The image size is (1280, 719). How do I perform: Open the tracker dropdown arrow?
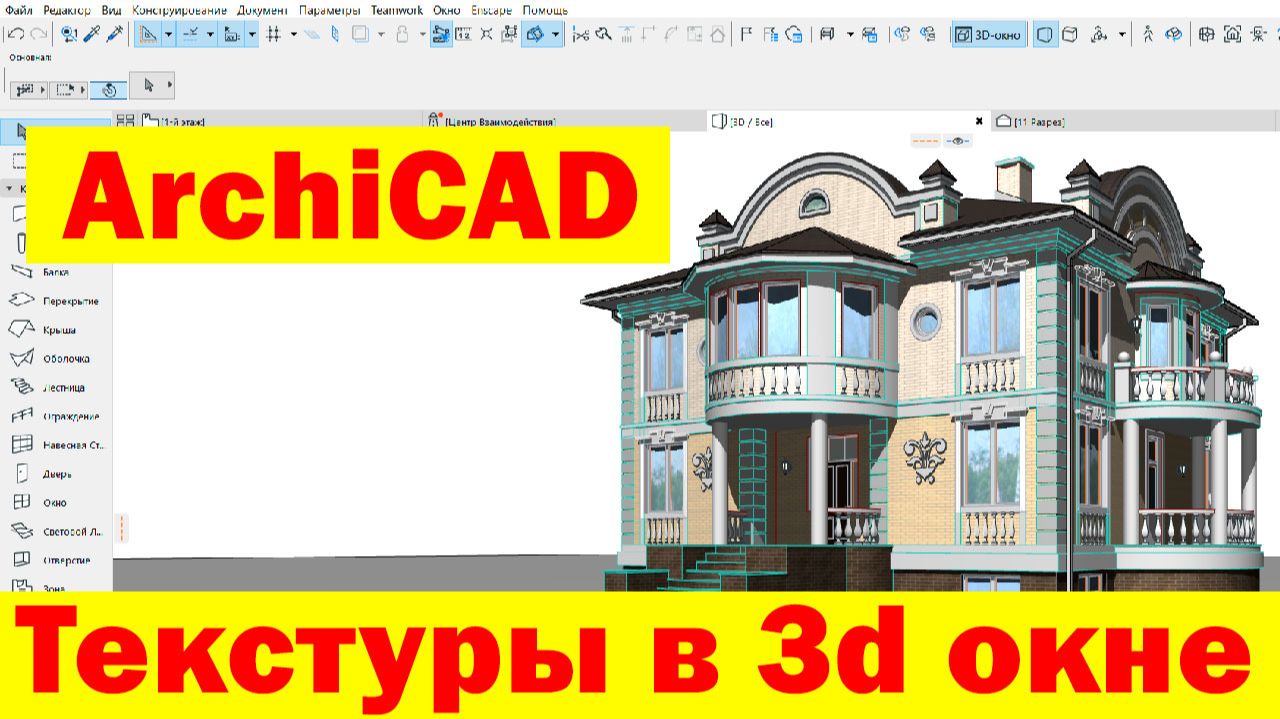[x=252, y=34]
